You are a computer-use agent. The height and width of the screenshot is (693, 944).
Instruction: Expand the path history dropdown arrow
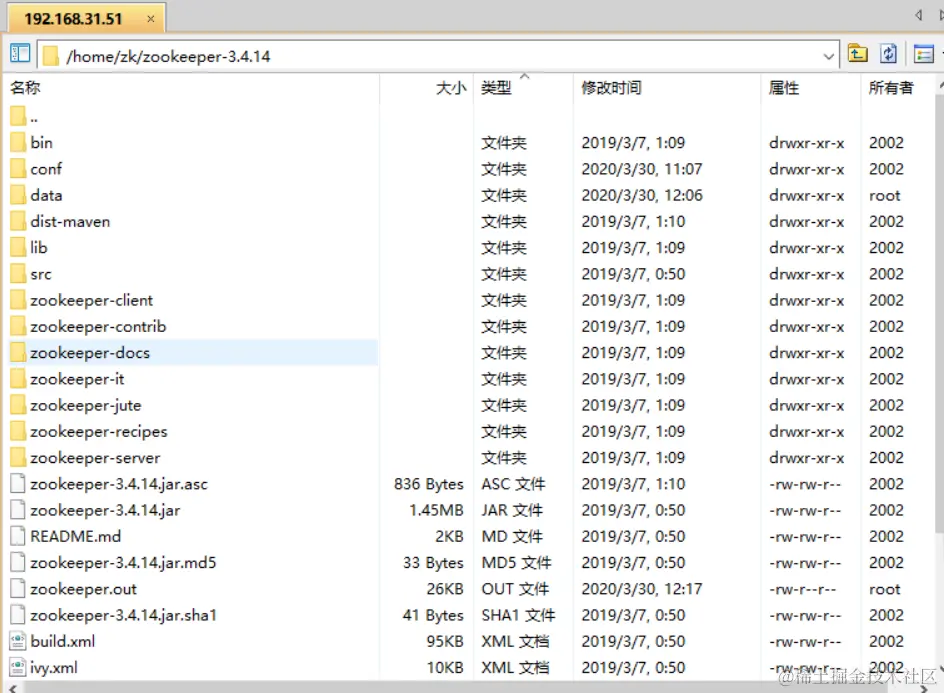pyautogui.click(x=828, y=57)
